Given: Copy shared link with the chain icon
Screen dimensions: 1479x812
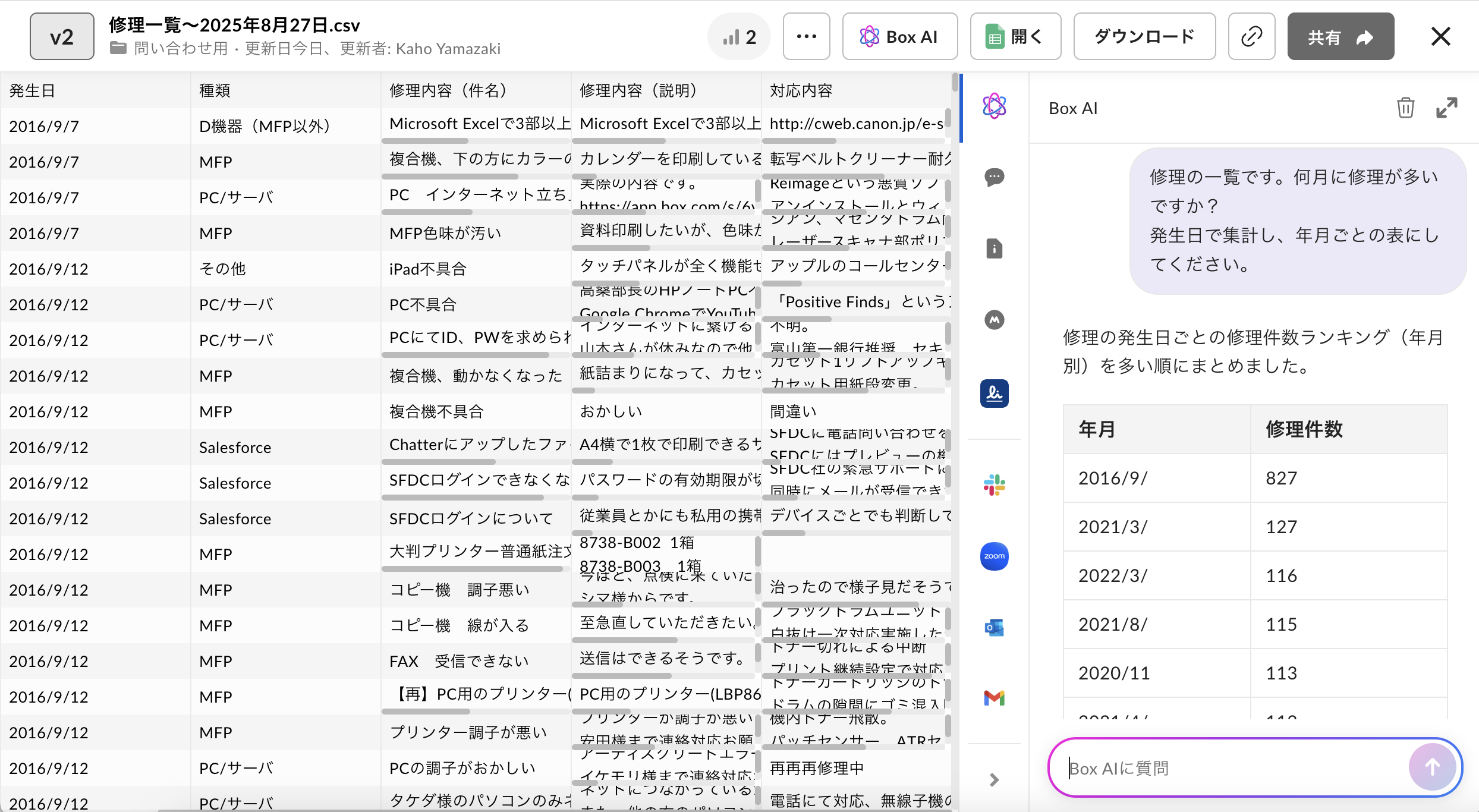Looking at the screenshot, I should point(1251,37).
